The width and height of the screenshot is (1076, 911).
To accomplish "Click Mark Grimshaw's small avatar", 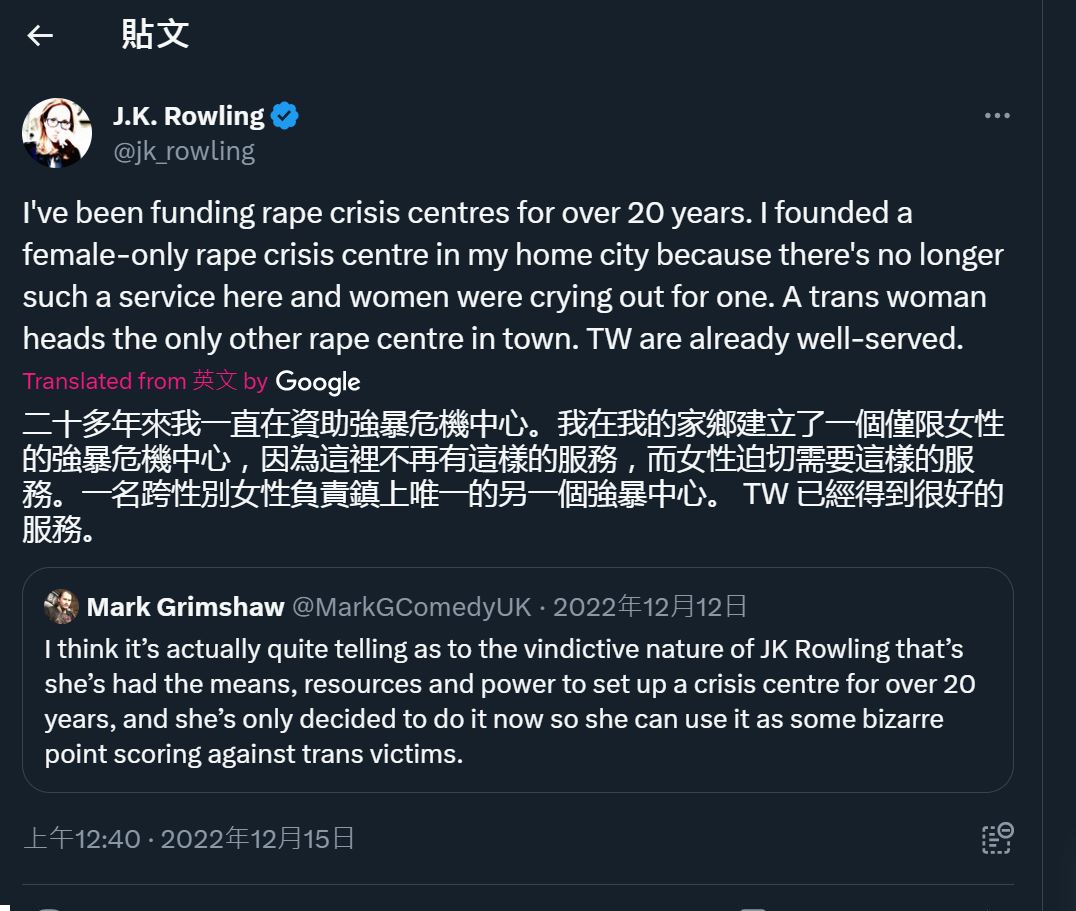I will (62, 606).
